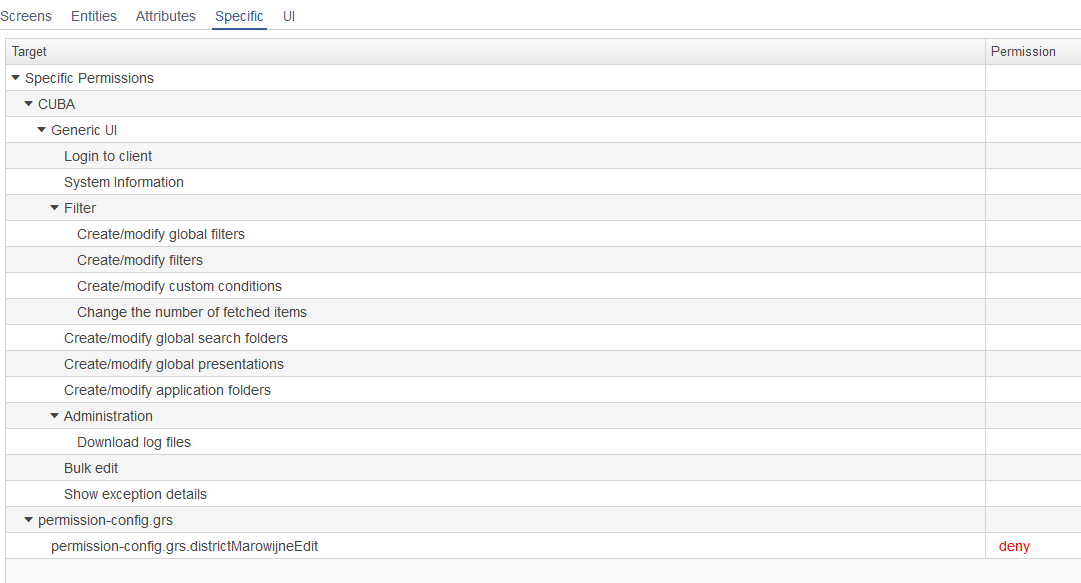Select permission-config.grs.districtMarowijneEdit row
Image resolution: width=1081 pixels, height=583 pixels.
(496, 546)
